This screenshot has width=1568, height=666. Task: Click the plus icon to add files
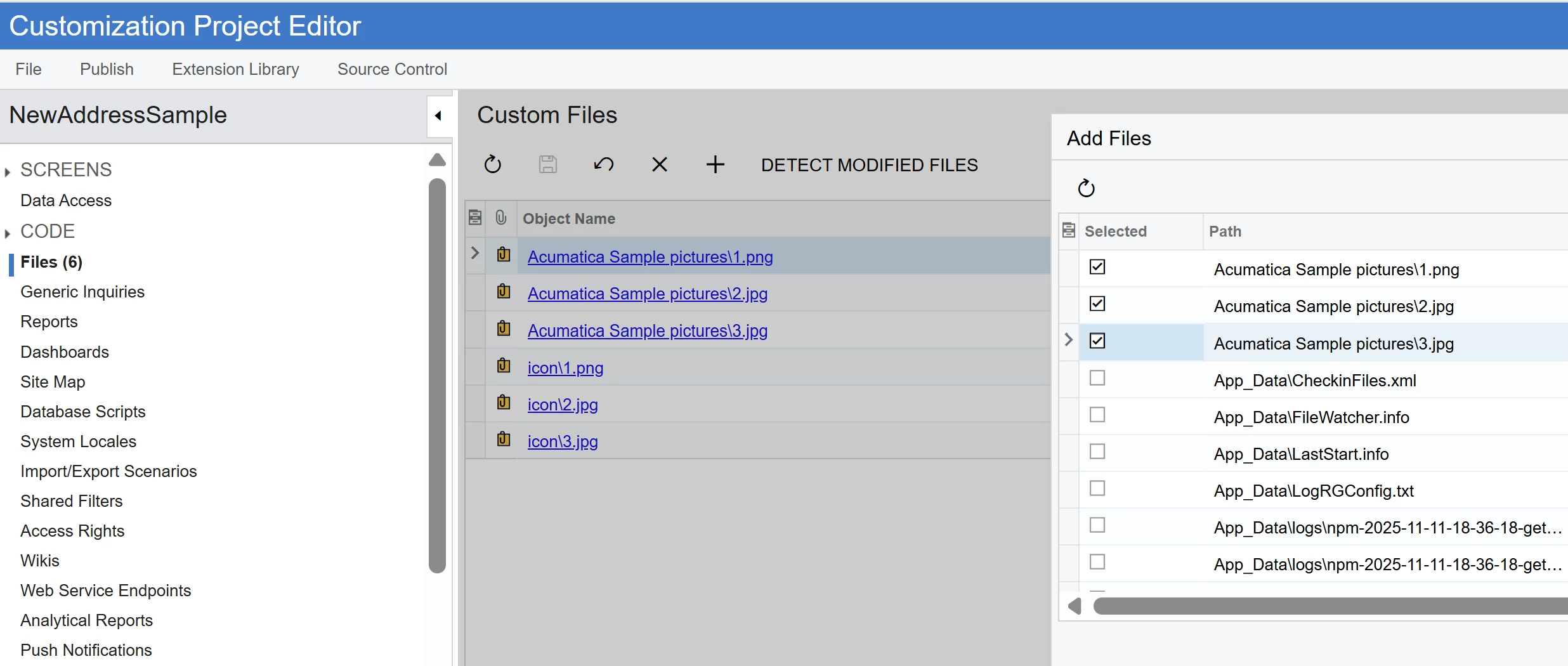715,165
